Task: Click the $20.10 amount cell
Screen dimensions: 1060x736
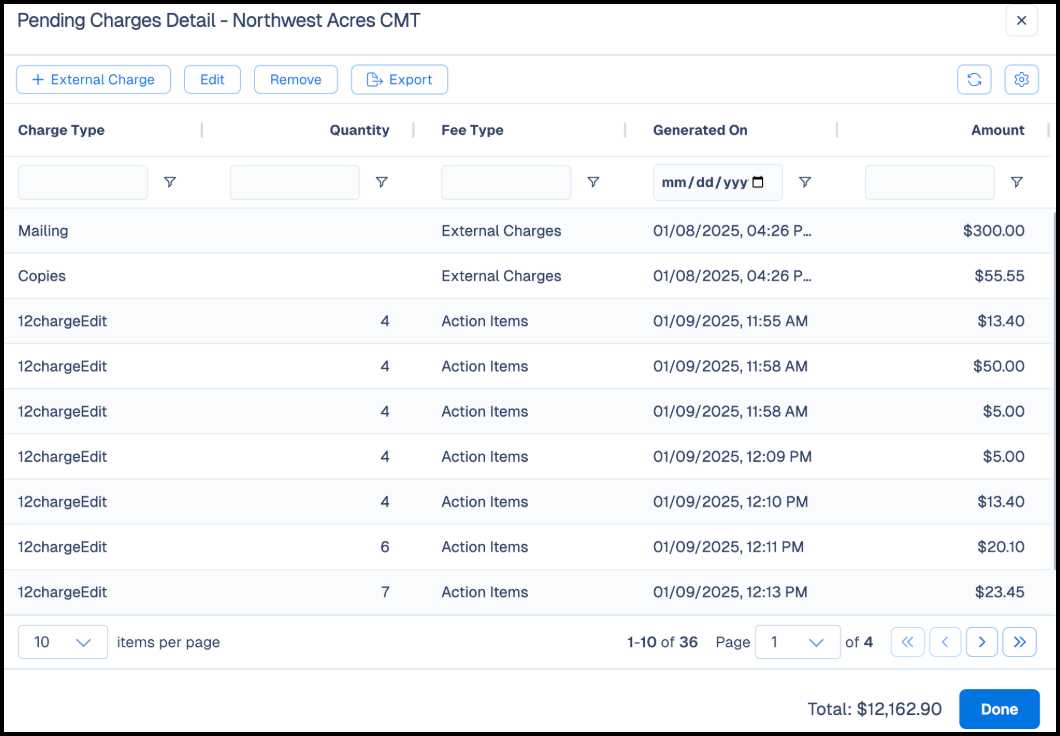Action: pyautogui.click(x=1001, y=547)
